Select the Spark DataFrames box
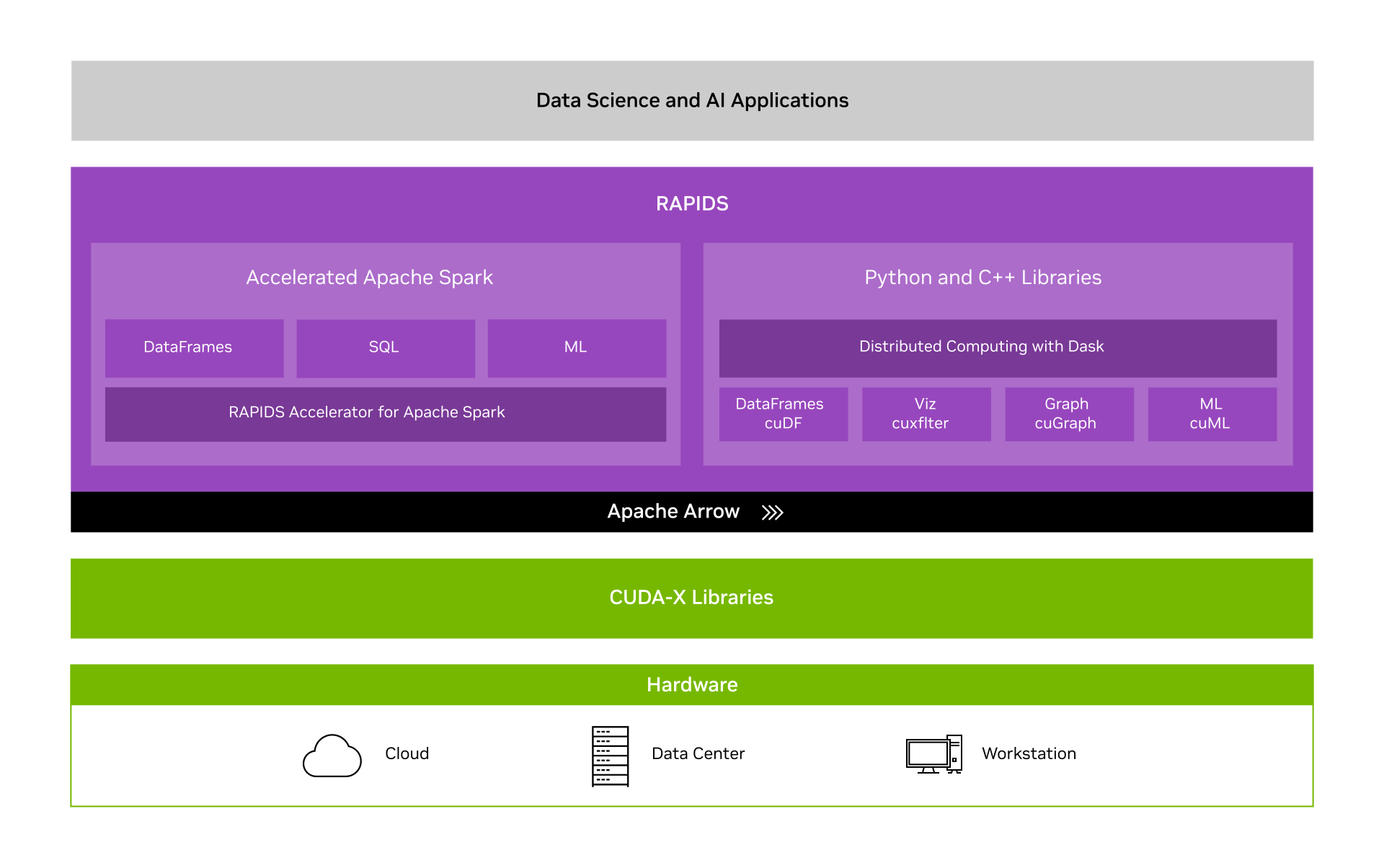This screenshot has width=1384, height=868. point(194,348)
